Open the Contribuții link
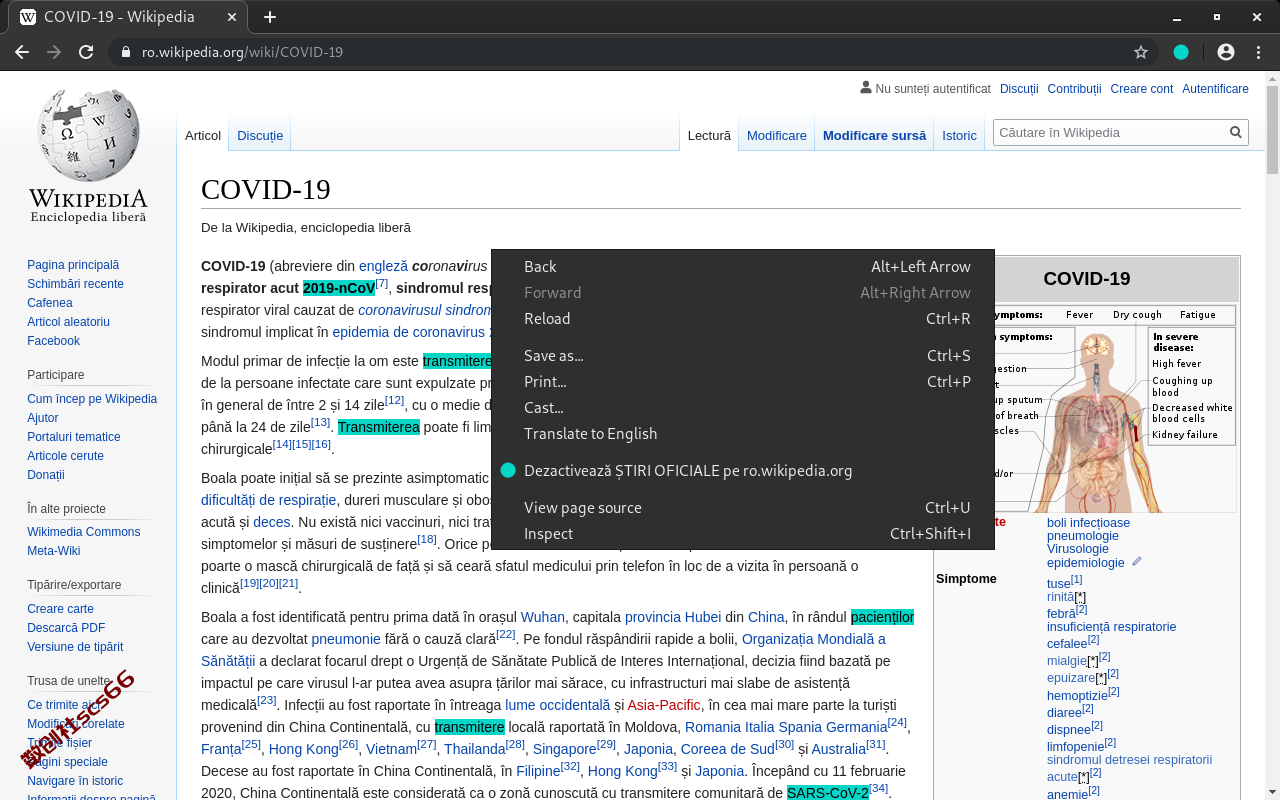This screenshot has height=800, width=1280. click(x=1074, y=89)
